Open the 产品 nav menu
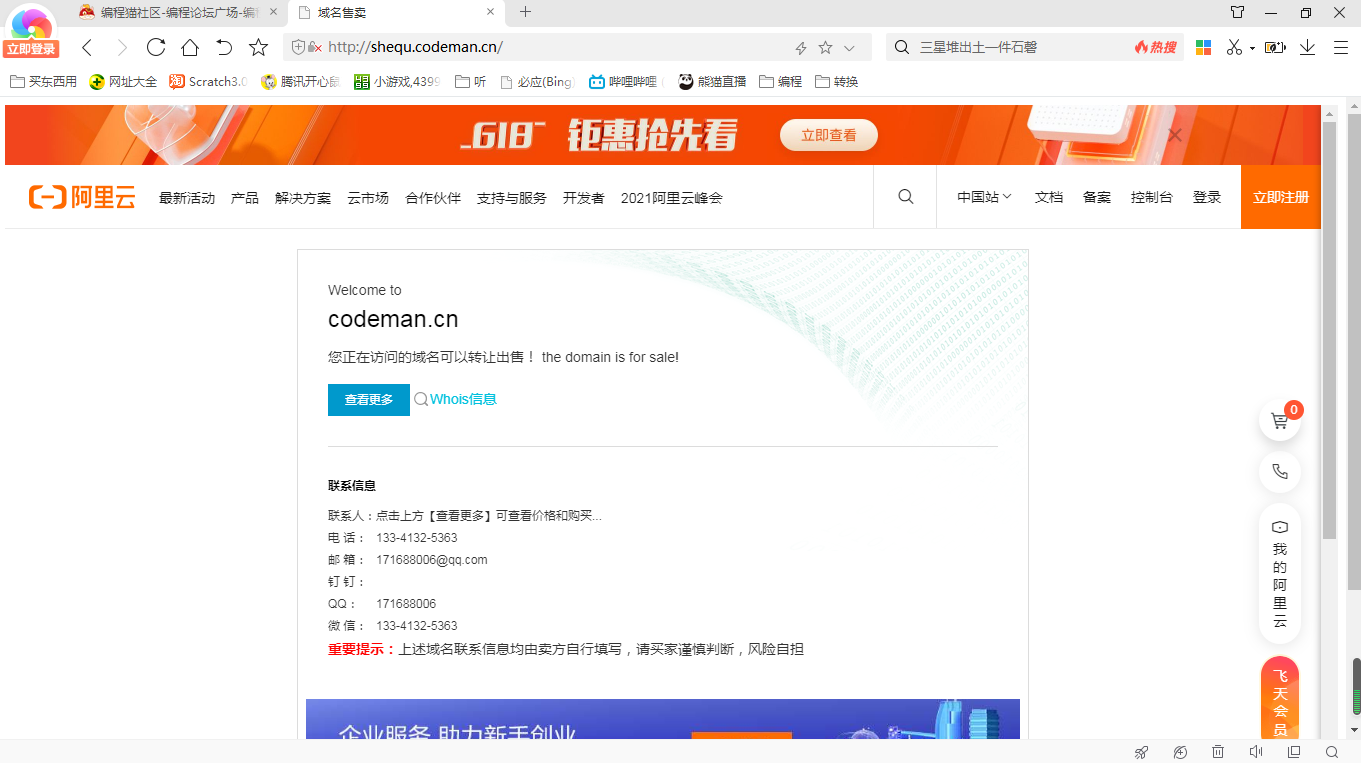This screenshot has width=1361, height=763. [245, 198]
